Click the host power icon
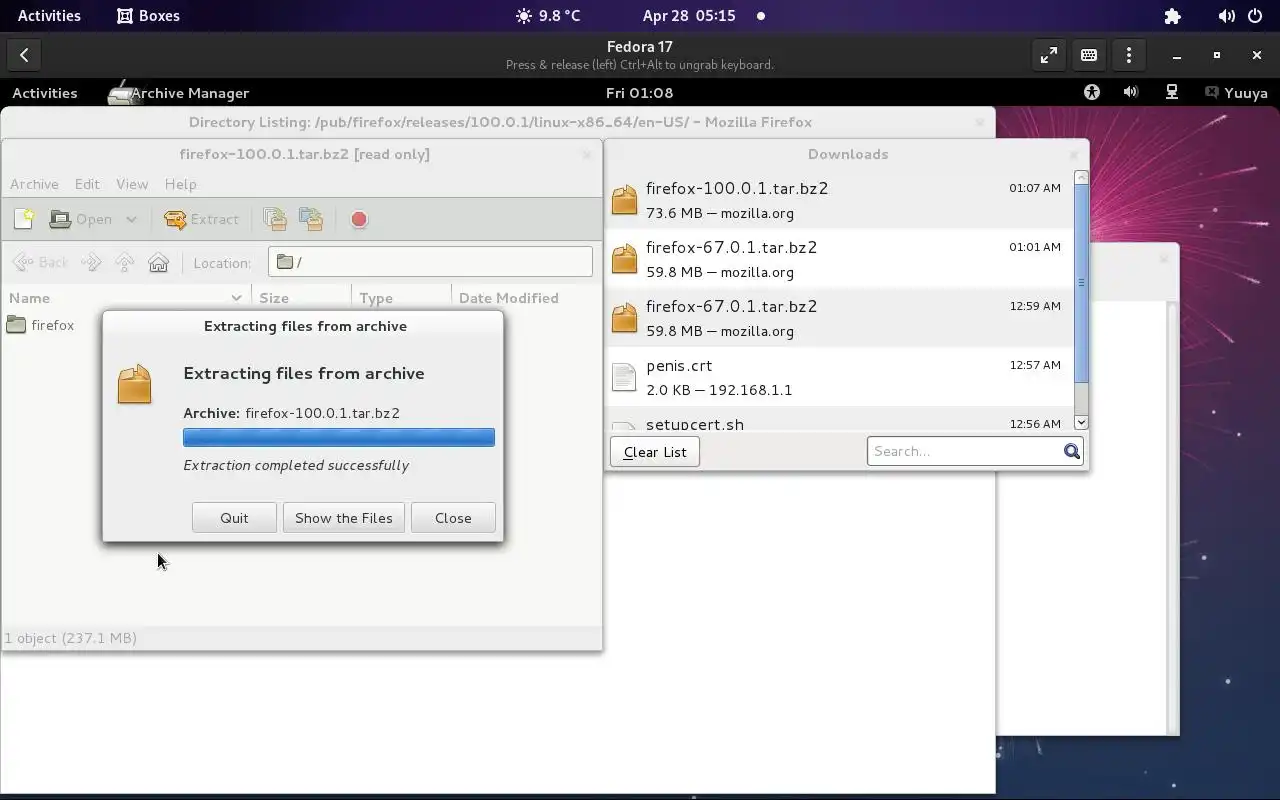Viewport: 1280px width, 800px height. 1255,16
